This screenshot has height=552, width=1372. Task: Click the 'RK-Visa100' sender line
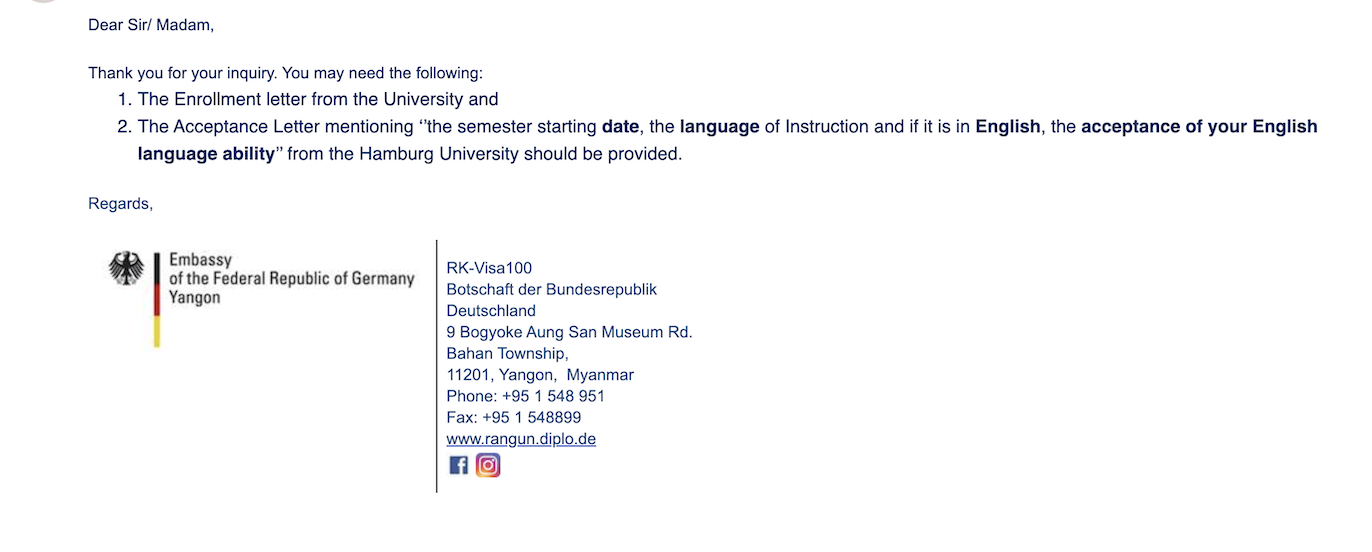(x=489, y=268)
